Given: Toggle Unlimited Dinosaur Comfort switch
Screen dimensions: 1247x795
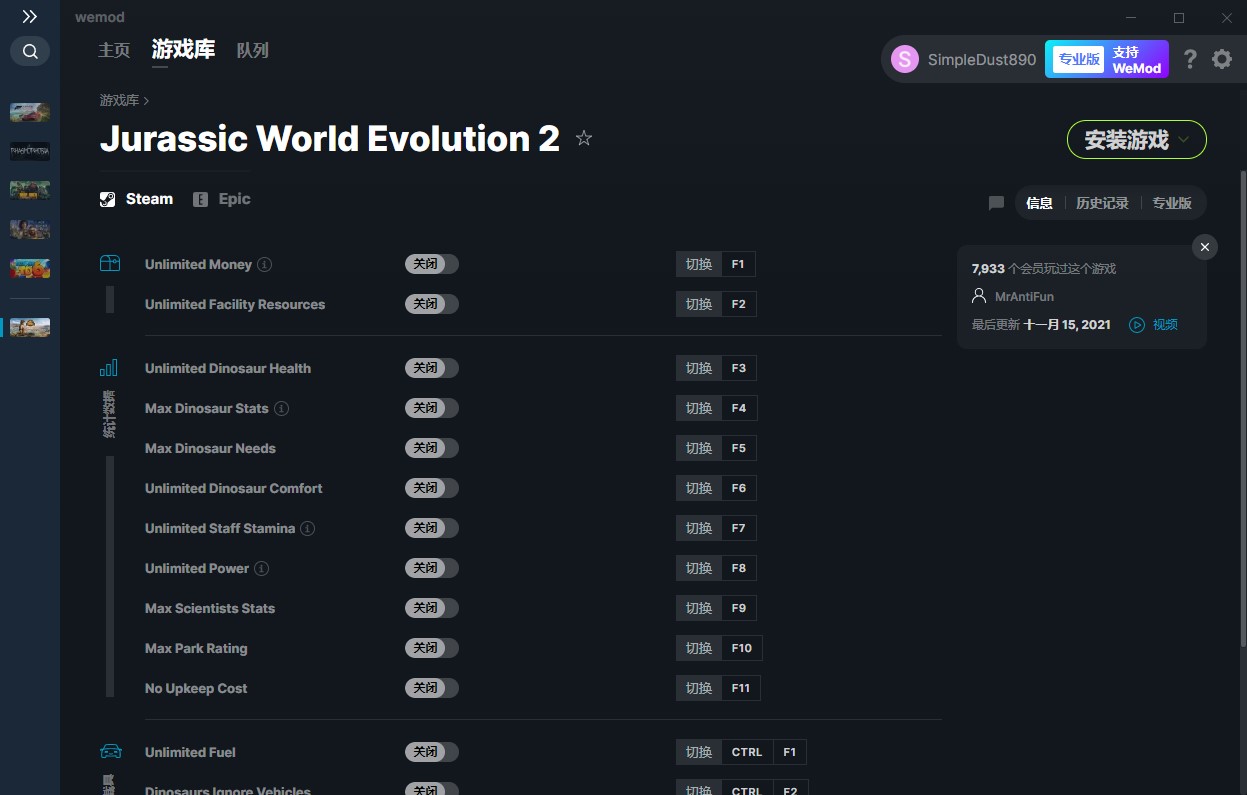Looking at the screenshot, I should tap(432, 488).
